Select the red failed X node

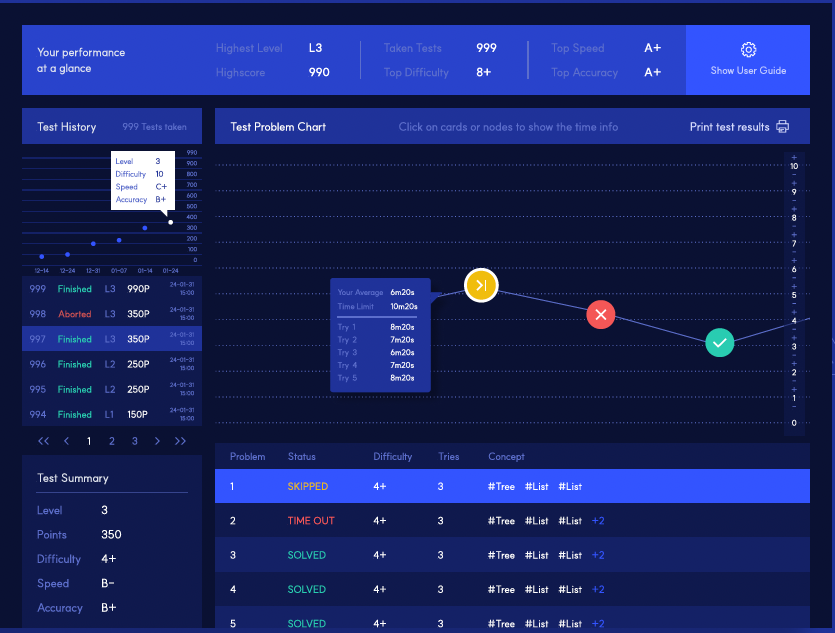601,315
